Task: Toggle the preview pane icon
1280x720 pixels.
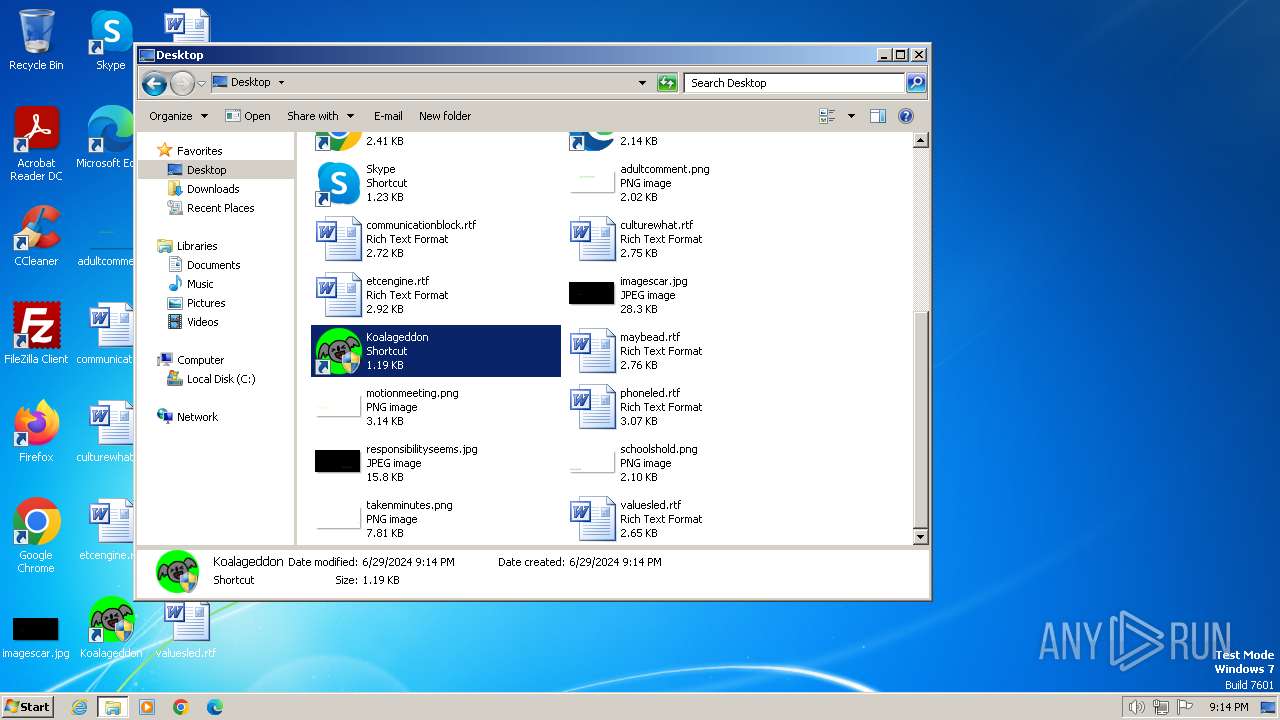Action: pos(877,116)
